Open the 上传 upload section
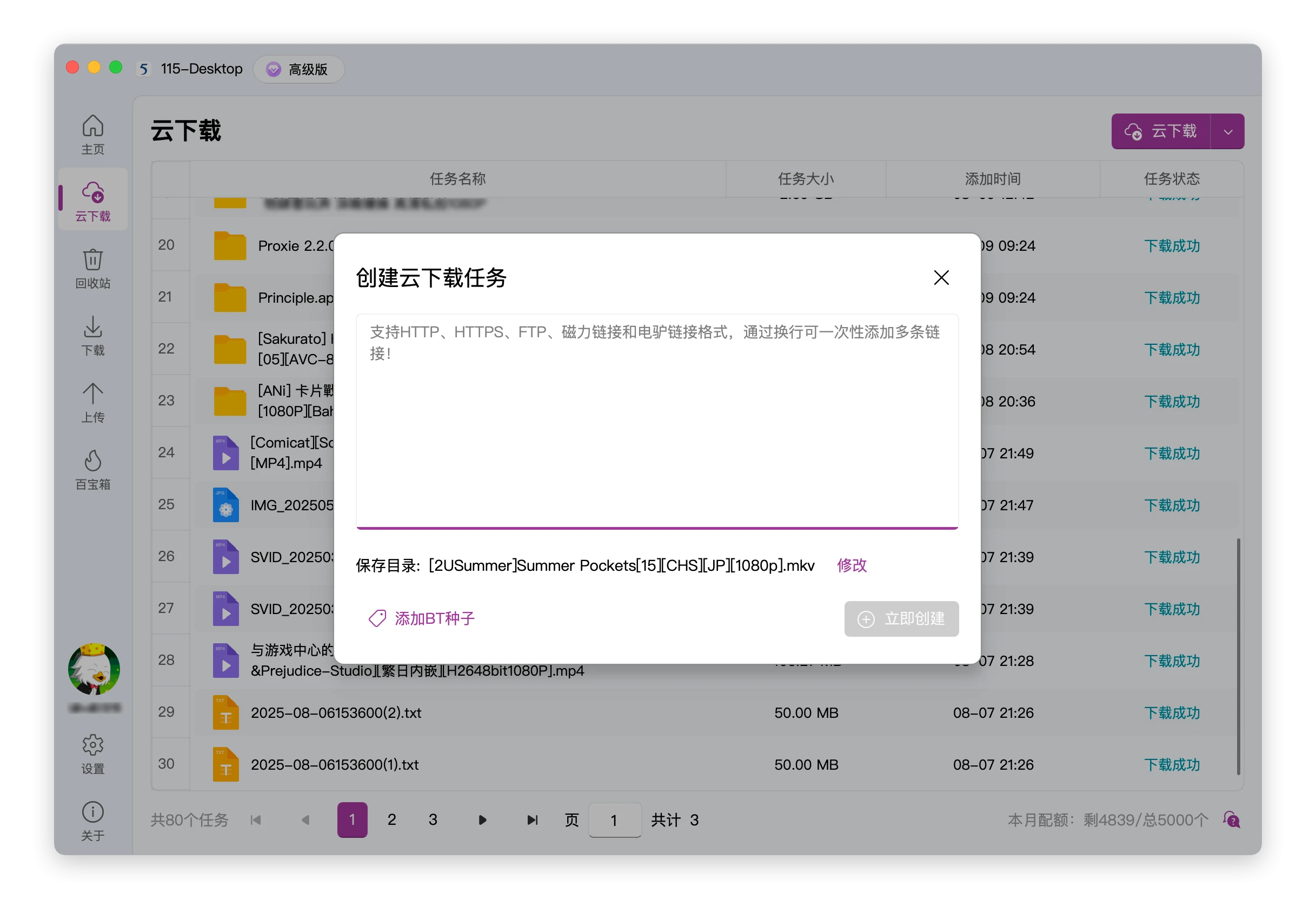The height and width of the screenshot is (920, 1316). (x=93, y=402)
